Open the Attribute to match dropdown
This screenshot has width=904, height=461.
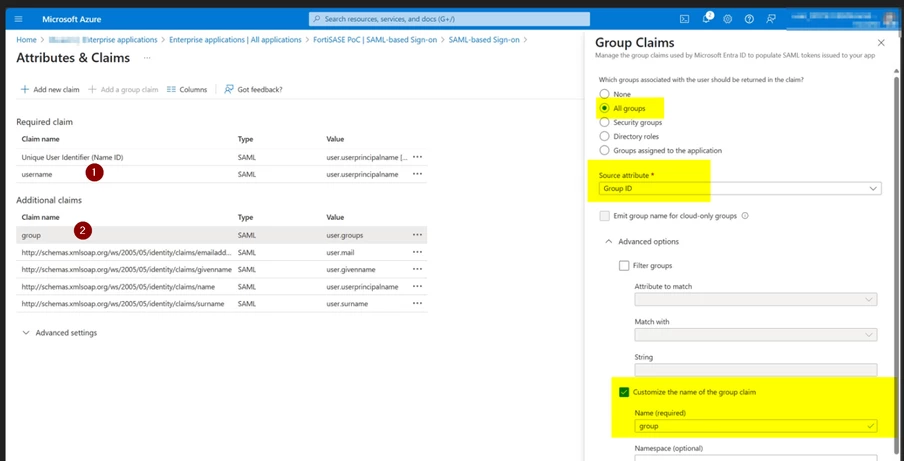point(756,300)
